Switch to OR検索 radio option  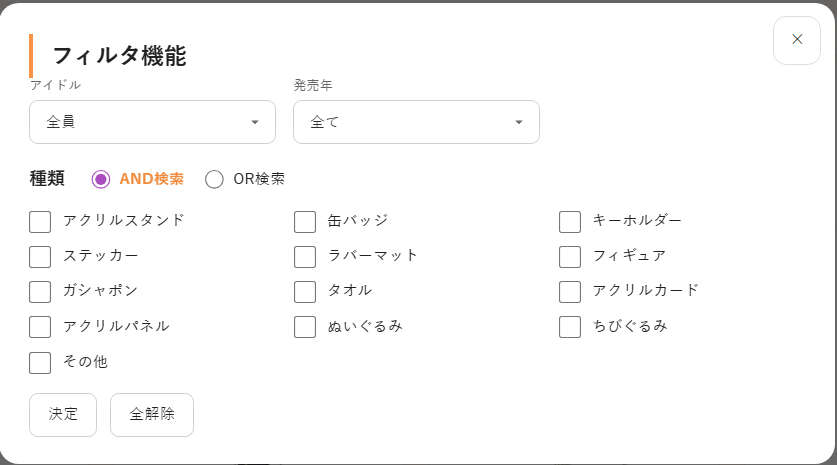click(x=214, y=179)
